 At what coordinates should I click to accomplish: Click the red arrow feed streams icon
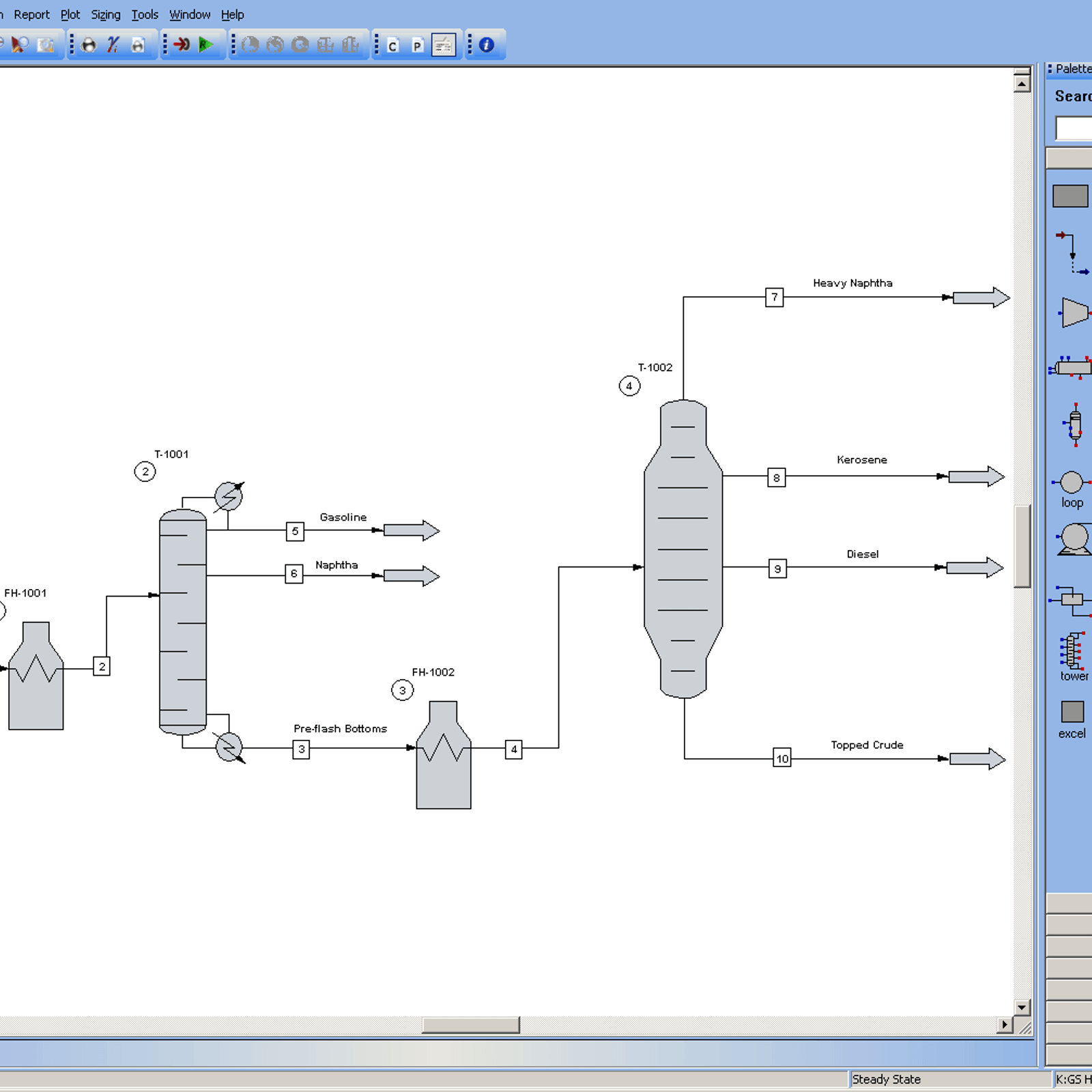click(181, 45)
